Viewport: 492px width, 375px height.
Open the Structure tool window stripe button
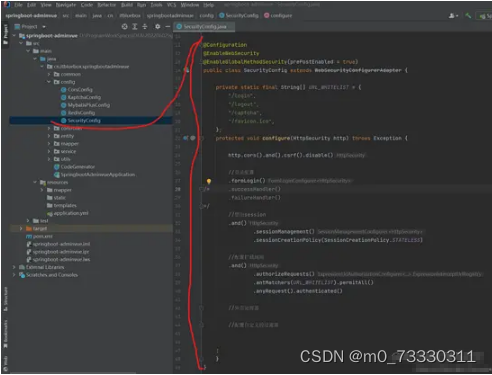(x=5, y=299)
